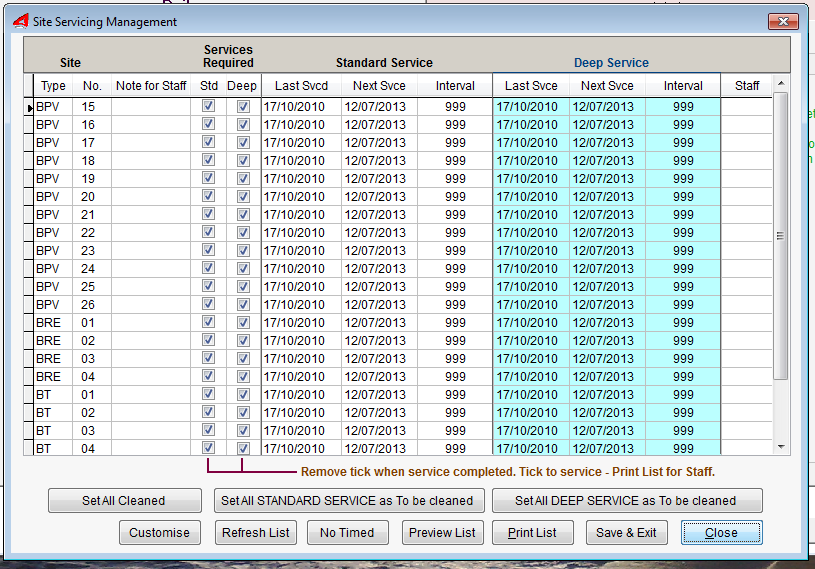815x569 pixels.
Task: Click the vertical scrollbar thumb
Action: point(781,236)
